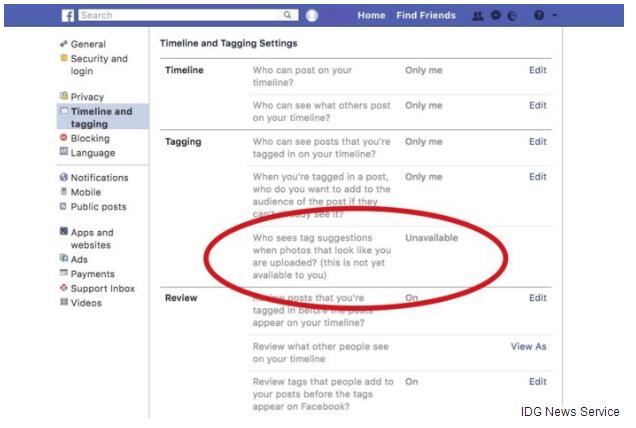
Task: Click 'Who can post on your timeline?' text
Action: point(302,76)
